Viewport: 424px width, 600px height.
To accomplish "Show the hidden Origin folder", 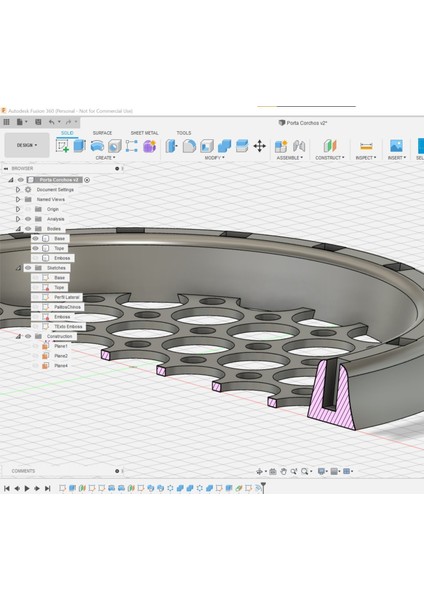I will click(28, 209).
